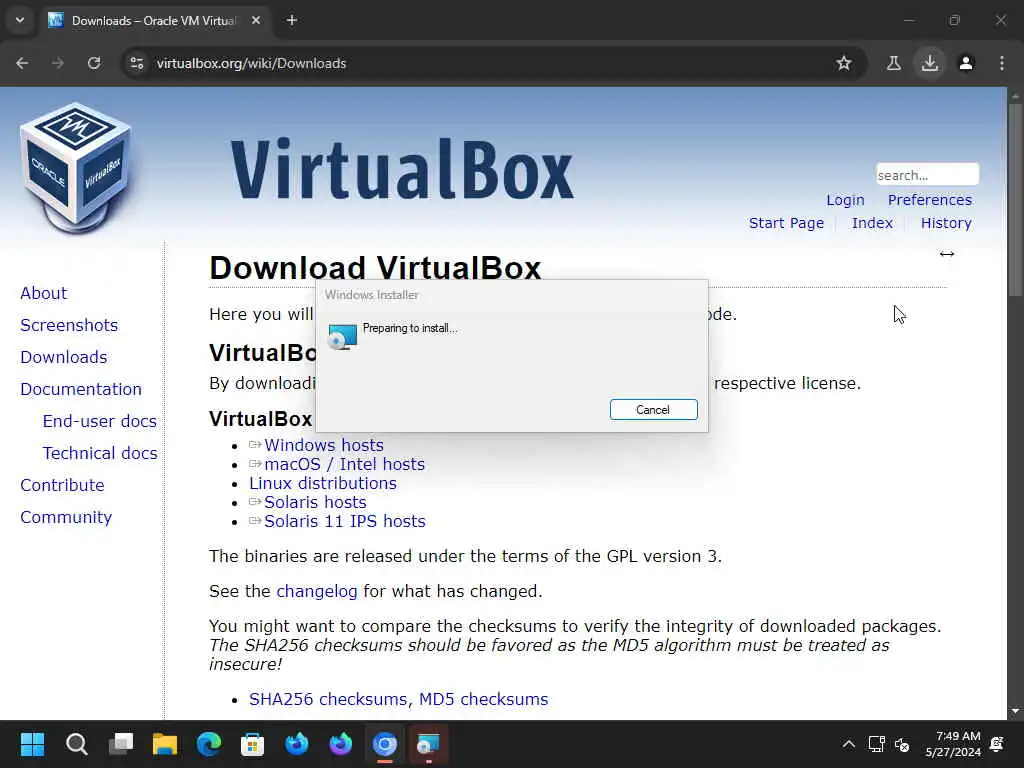Open the Windows Start menu

pyautogui.click(x=32, y=744)
